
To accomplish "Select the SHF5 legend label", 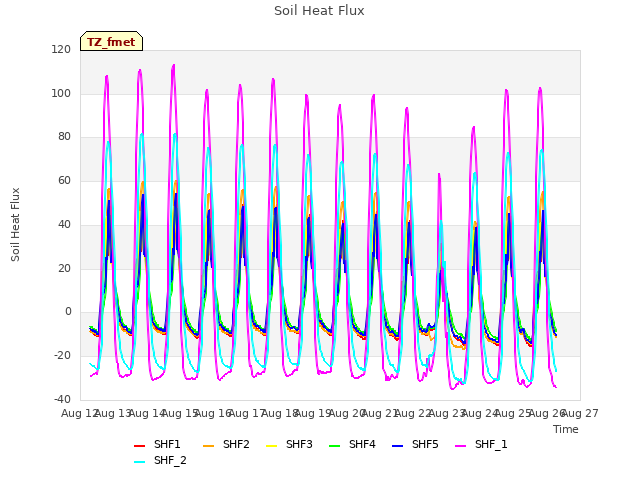I will point(425,444).
